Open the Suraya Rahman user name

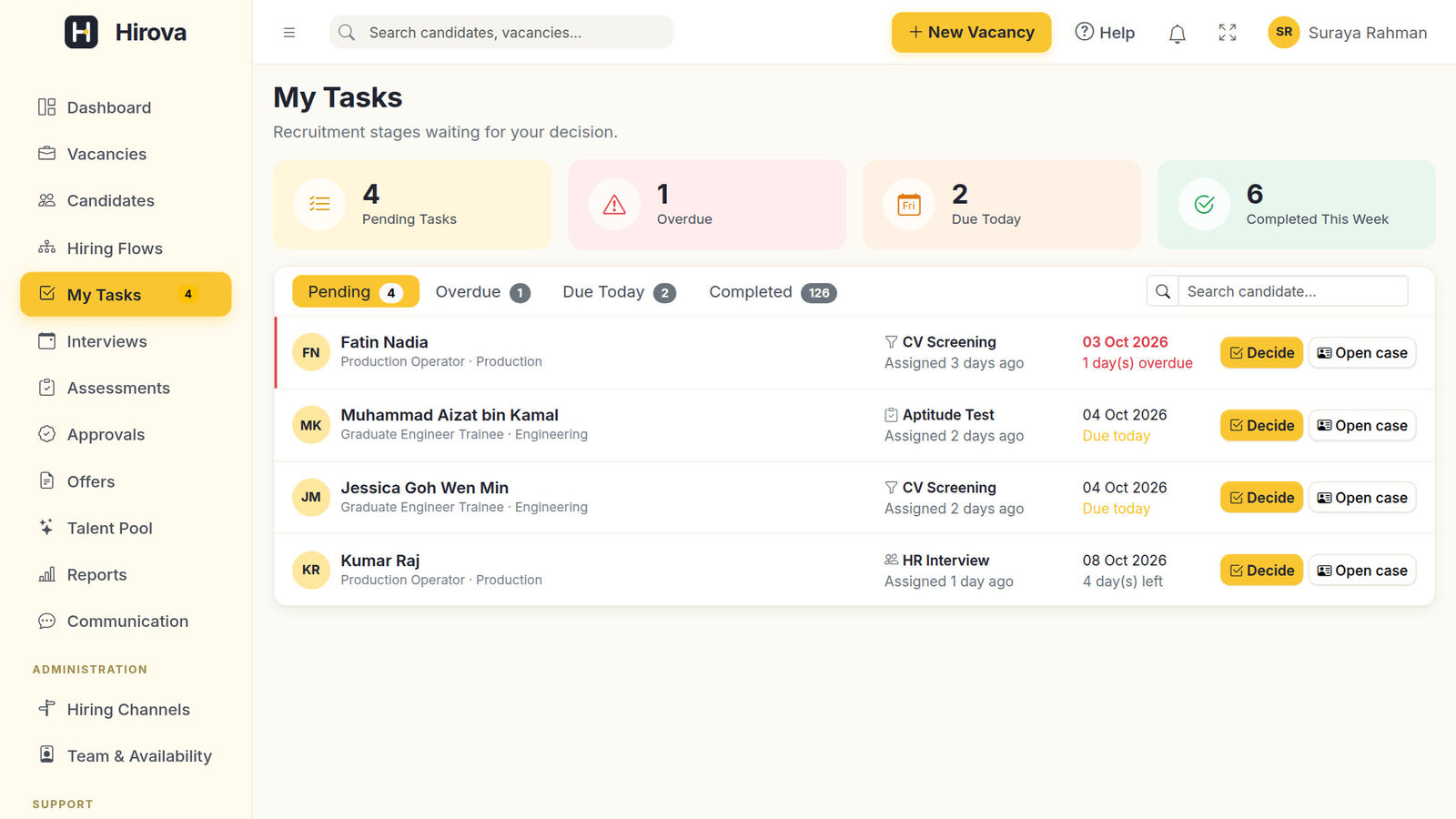click(1368, 33)
